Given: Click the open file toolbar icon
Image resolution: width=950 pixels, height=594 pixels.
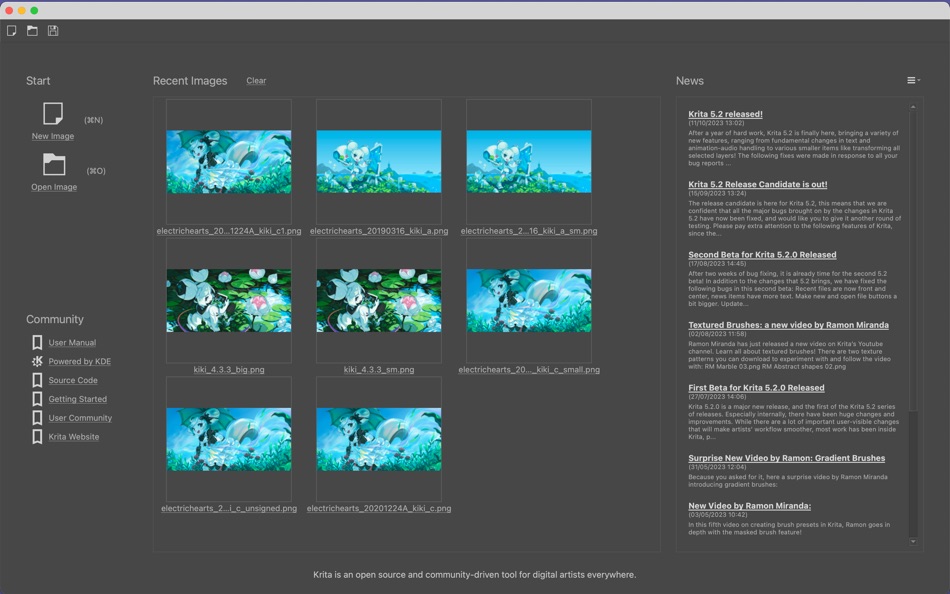Looking at the screenshot, I should [x=32, y=31].
